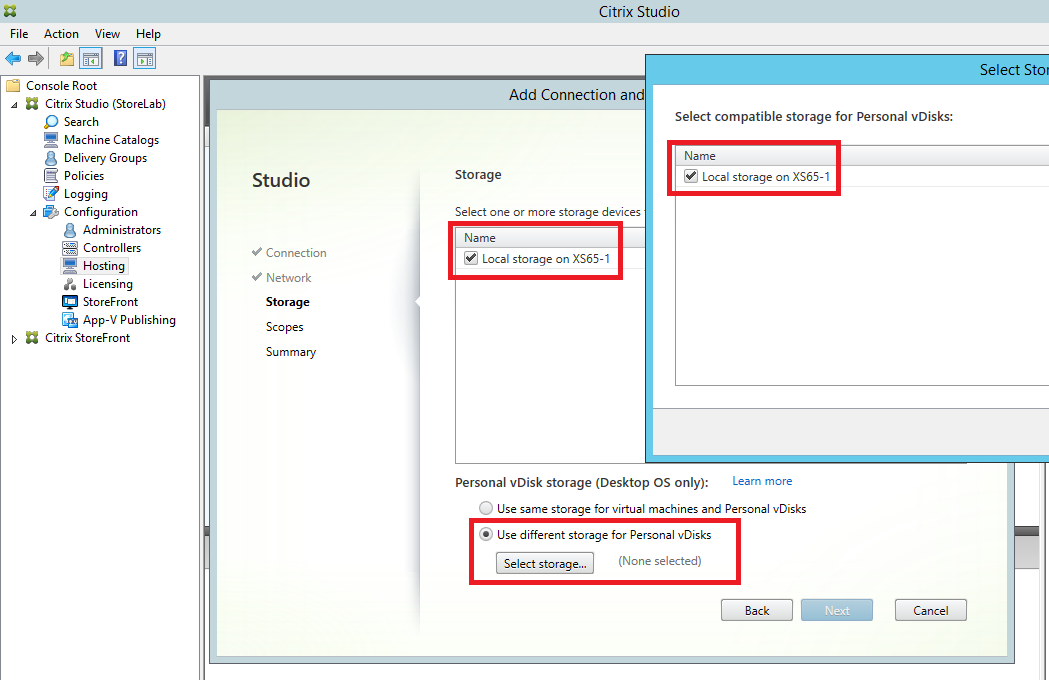The width and height of the screenshot is (1049, 680).
Task: Open Machine Catalogs node in tree
Action: coord(111,140)
